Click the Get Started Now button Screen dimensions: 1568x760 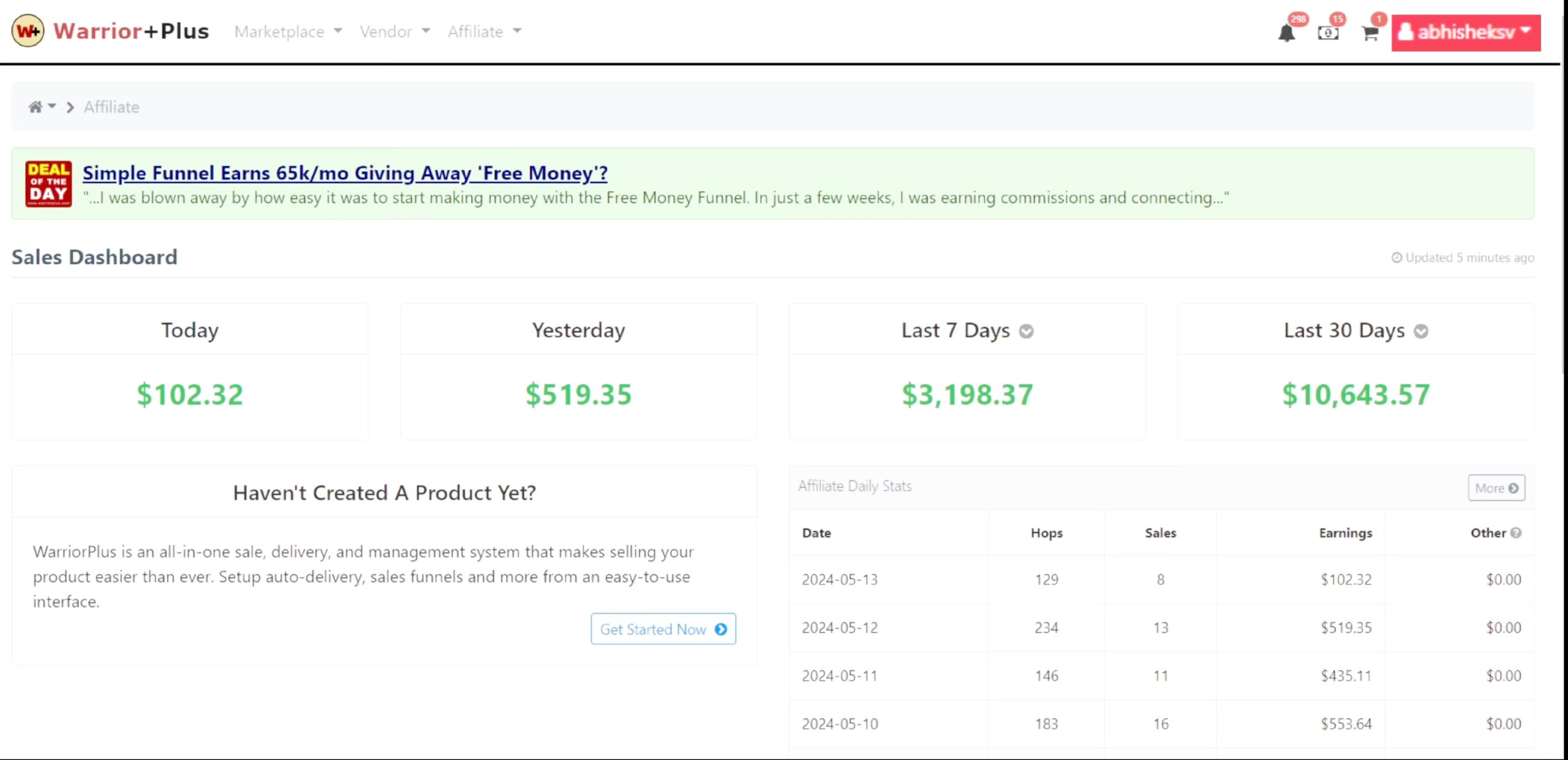point(663,629)
